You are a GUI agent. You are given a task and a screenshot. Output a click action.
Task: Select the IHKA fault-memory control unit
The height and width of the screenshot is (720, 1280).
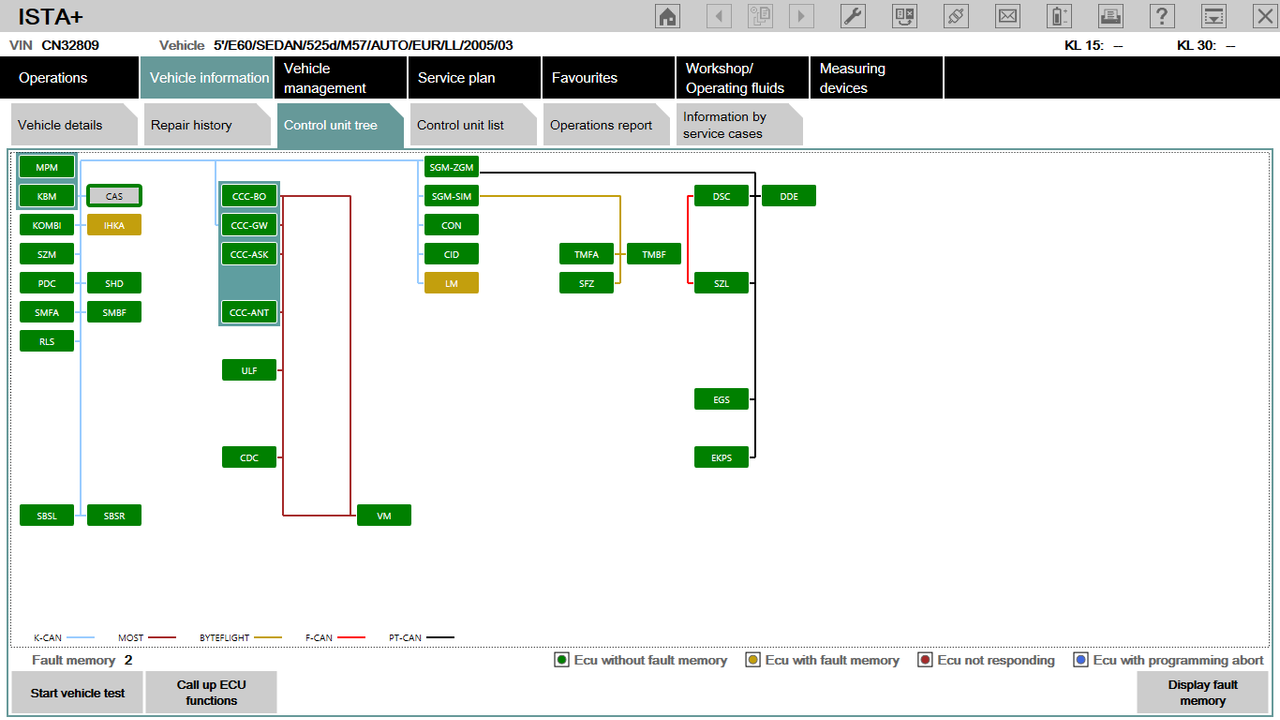(x=114, y=225)
